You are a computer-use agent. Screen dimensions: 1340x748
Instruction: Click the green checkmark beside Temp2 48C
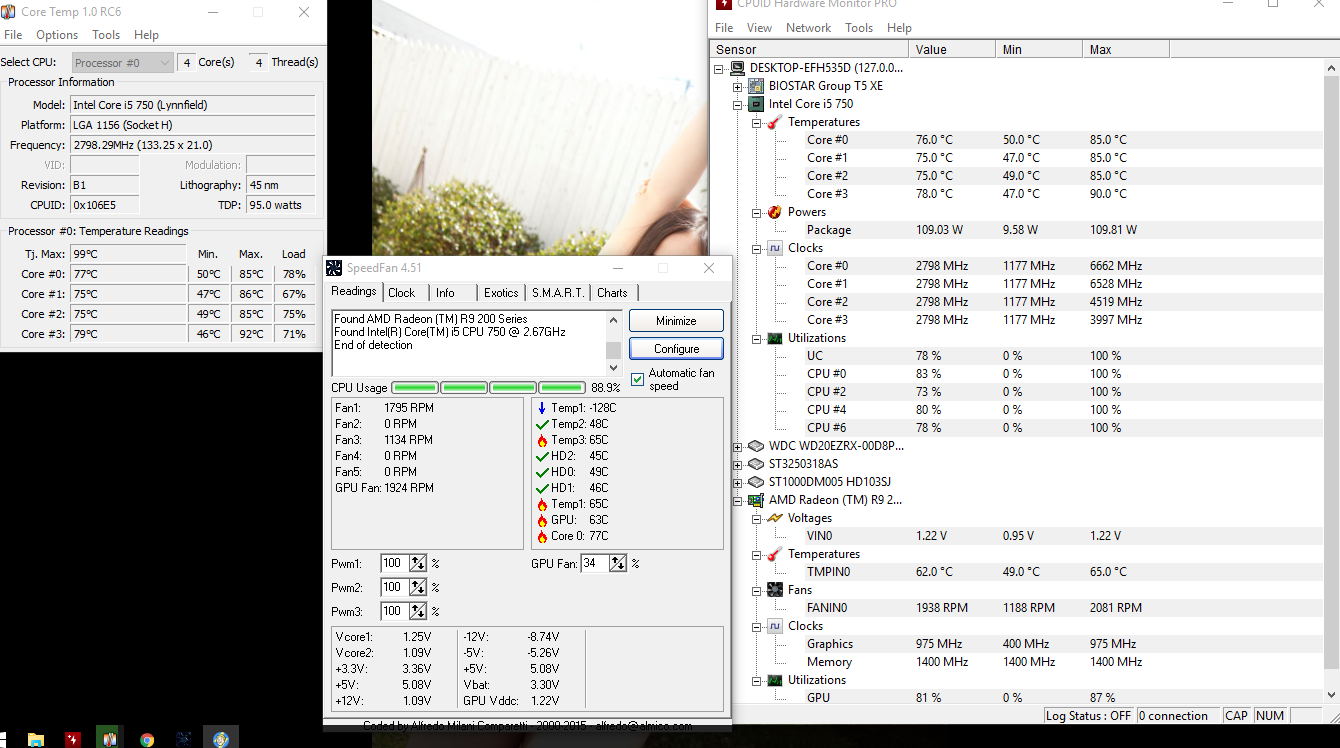[542, 424]
